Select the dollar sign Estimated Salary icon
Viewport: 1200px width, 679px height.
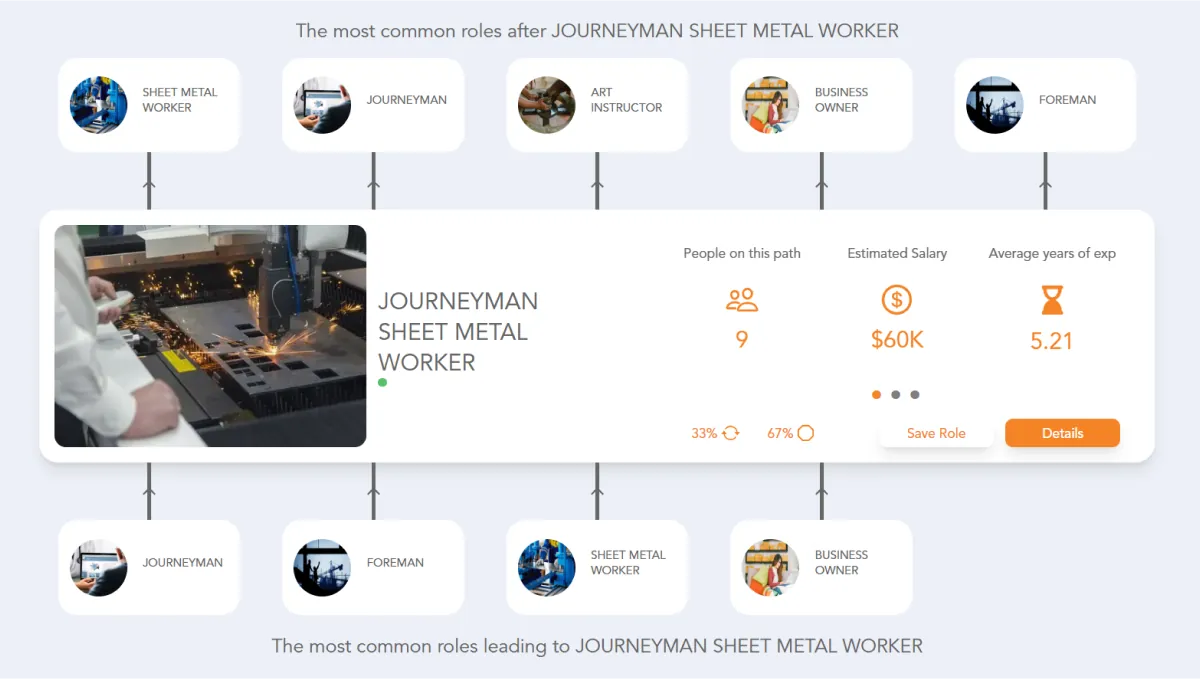coord(896,298)
